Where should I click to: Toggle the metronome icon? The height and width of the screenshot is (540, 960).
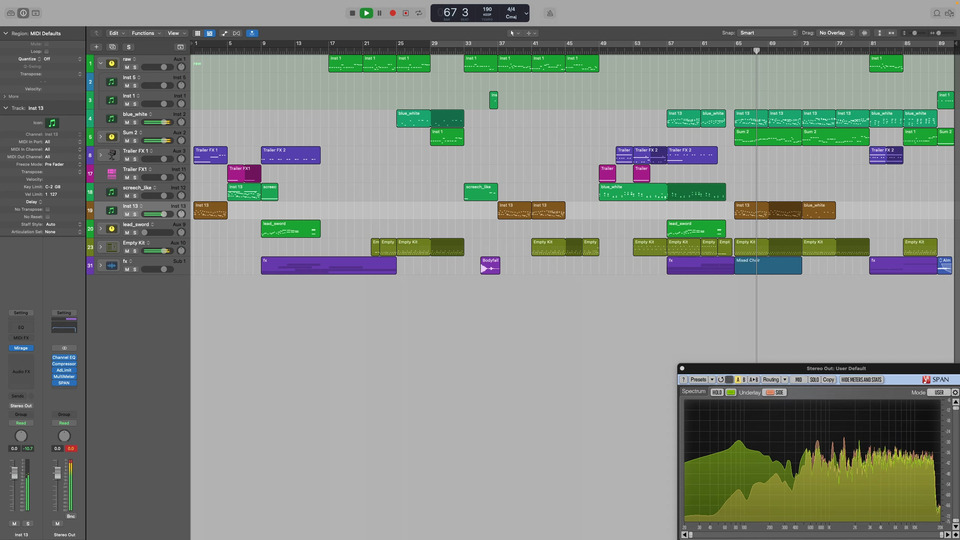click(x=550, y=13)
